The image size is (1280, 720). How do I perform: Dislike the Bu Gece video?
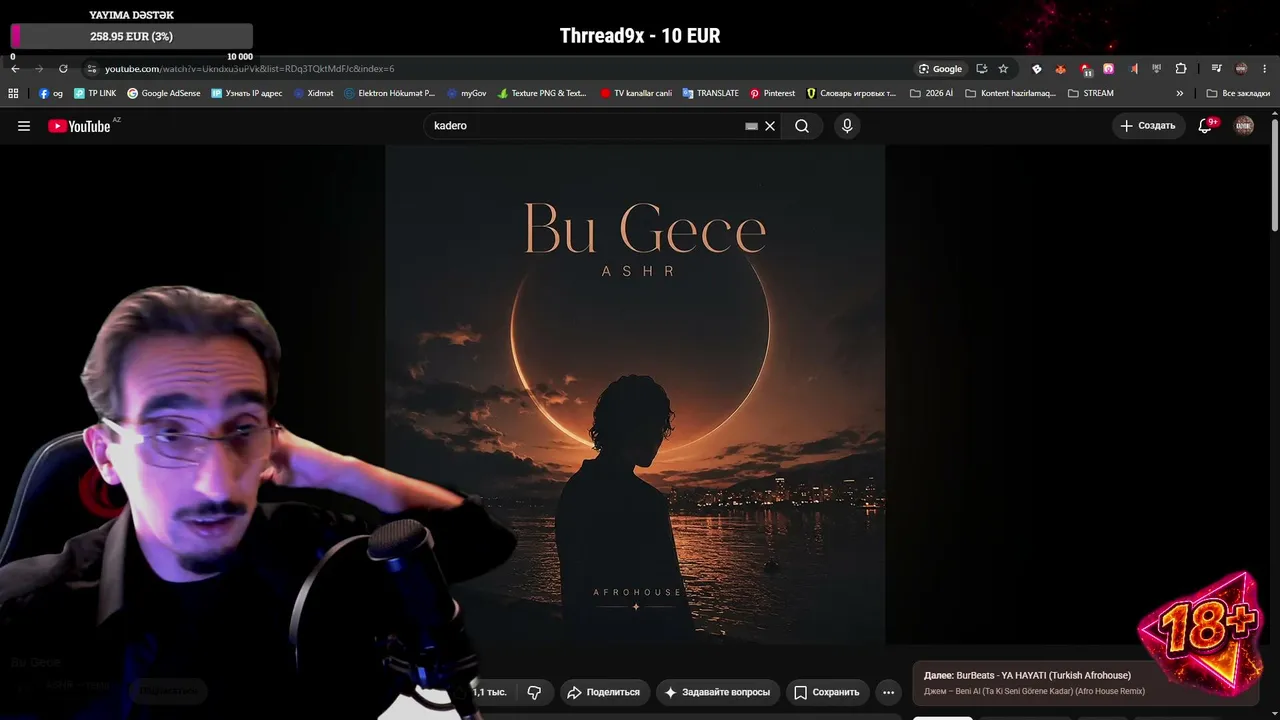click(534, 692)
